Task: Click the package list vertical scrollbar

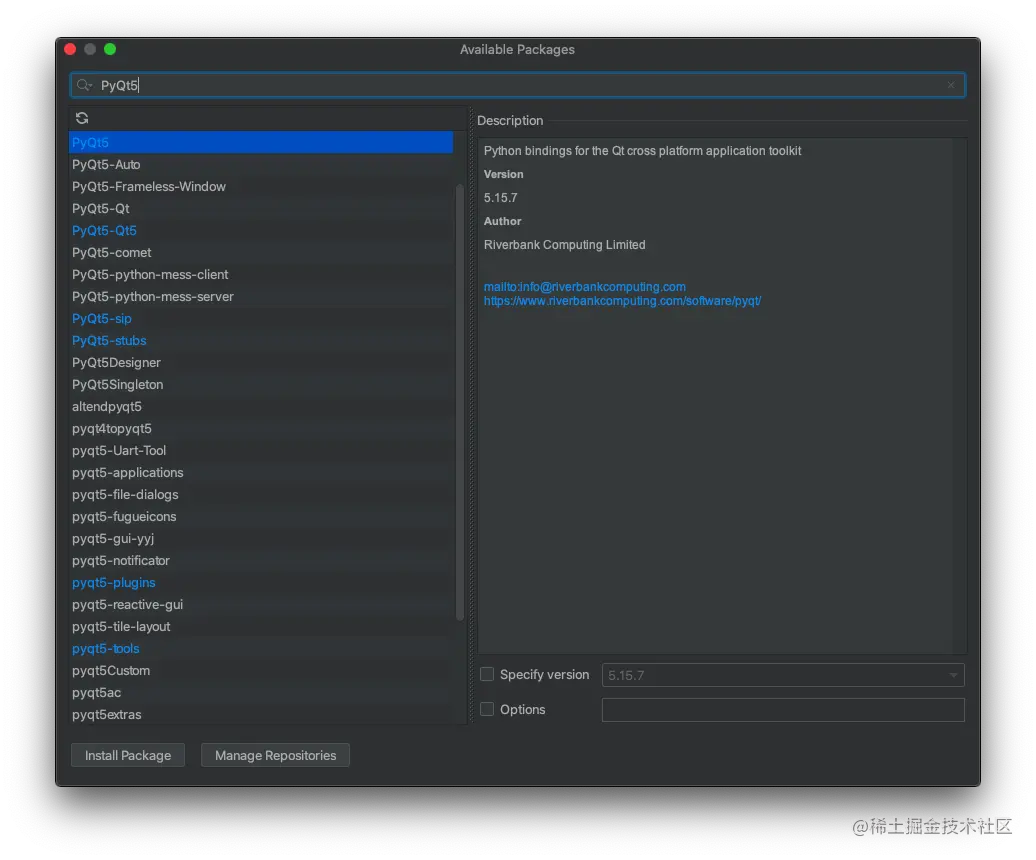Action: [x=460, y=403]
